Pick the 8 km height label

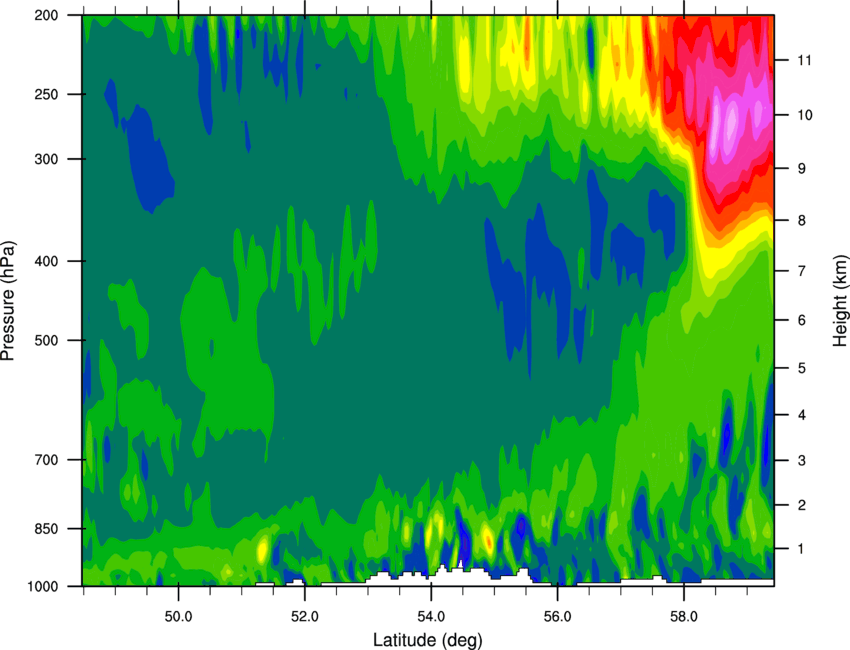802,220
